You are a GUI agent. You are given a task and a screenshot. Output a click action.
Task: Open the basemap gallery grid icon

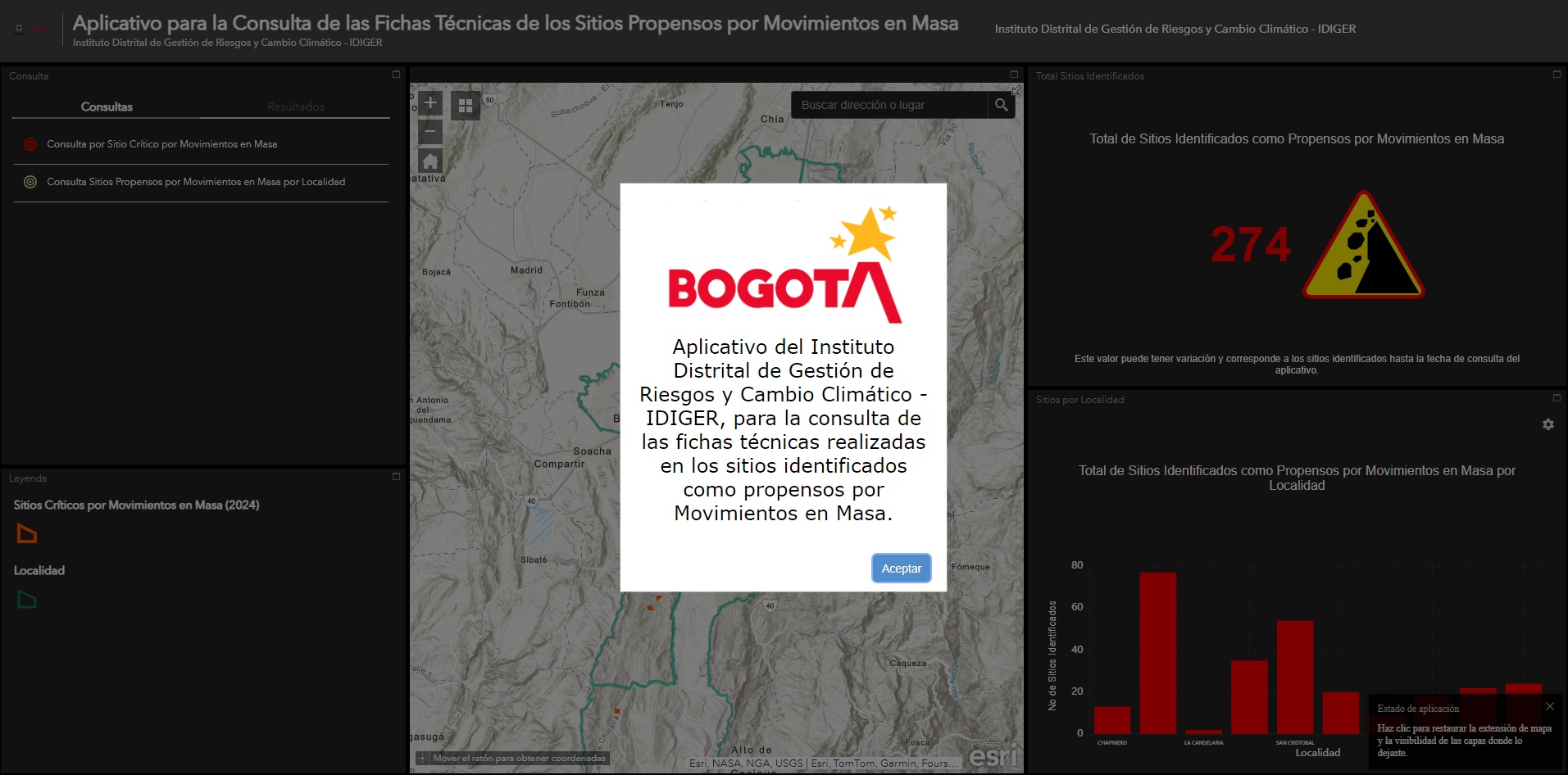point(466,106)
